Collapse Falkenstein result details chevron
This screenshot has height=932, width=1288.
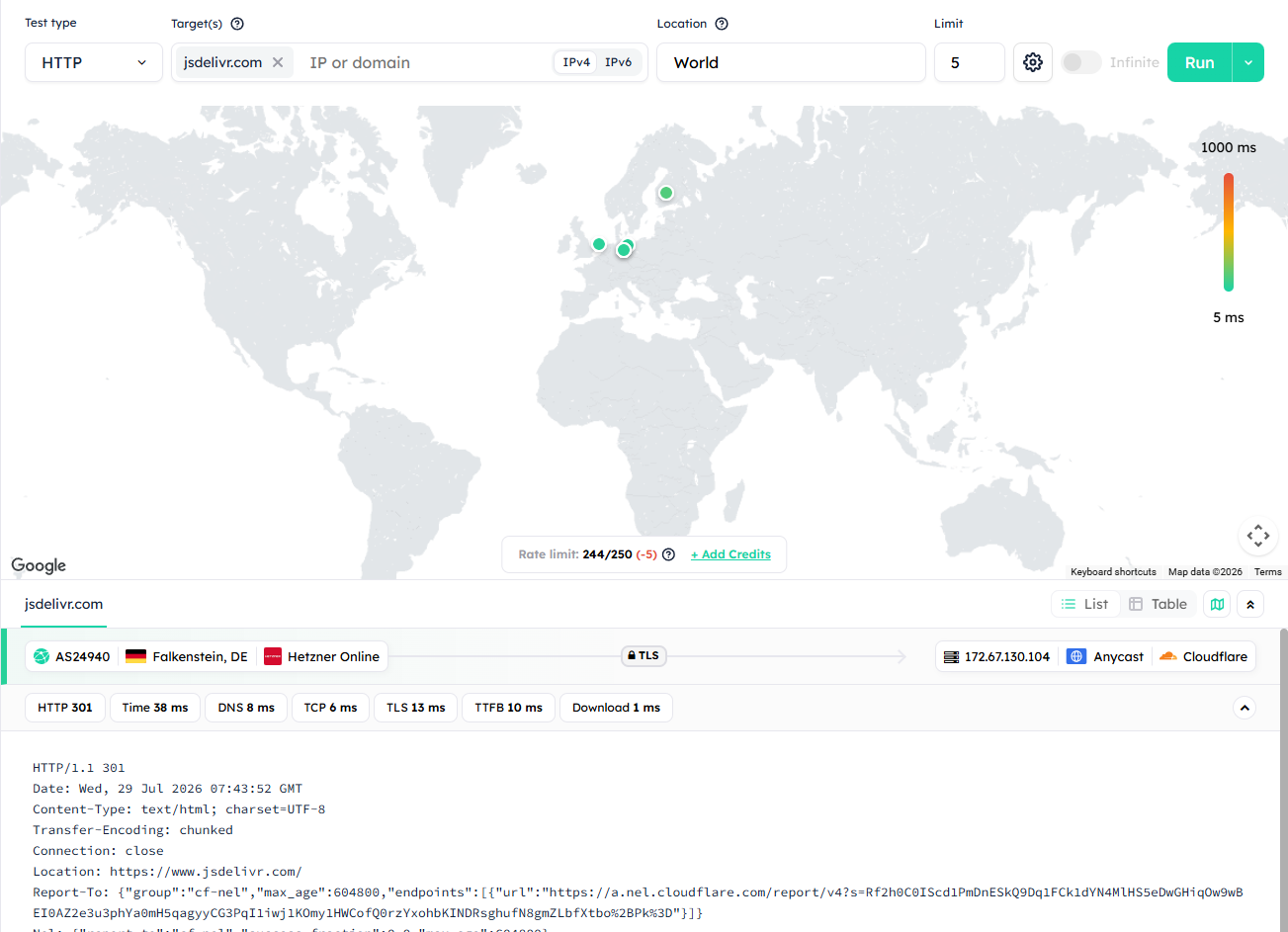click(1245, 708)
